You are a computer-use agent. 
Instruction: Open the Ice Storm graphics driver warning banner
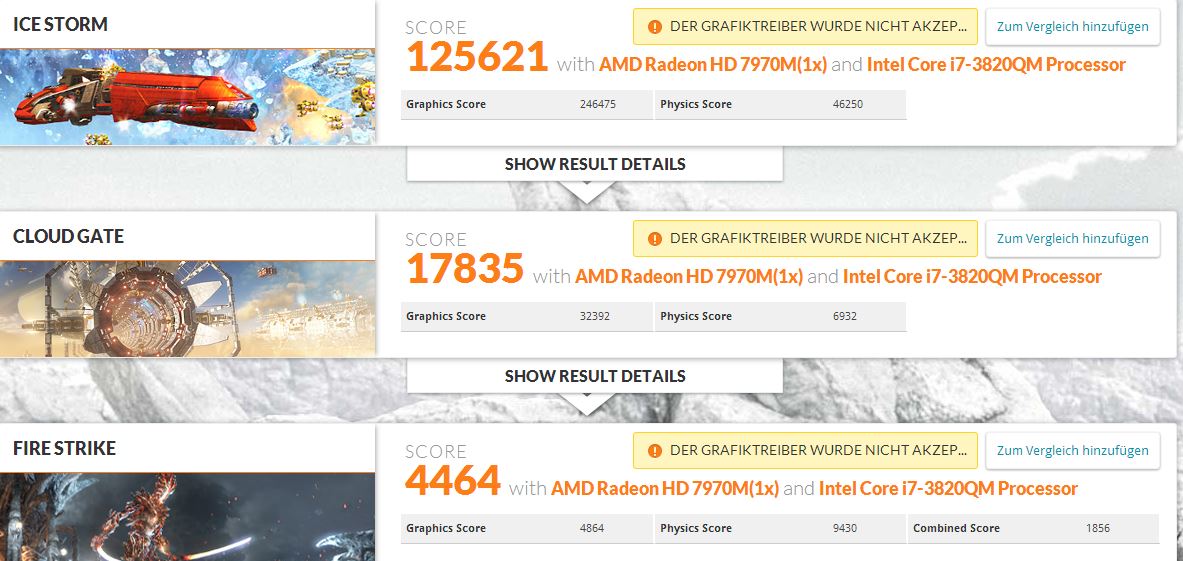805,26
